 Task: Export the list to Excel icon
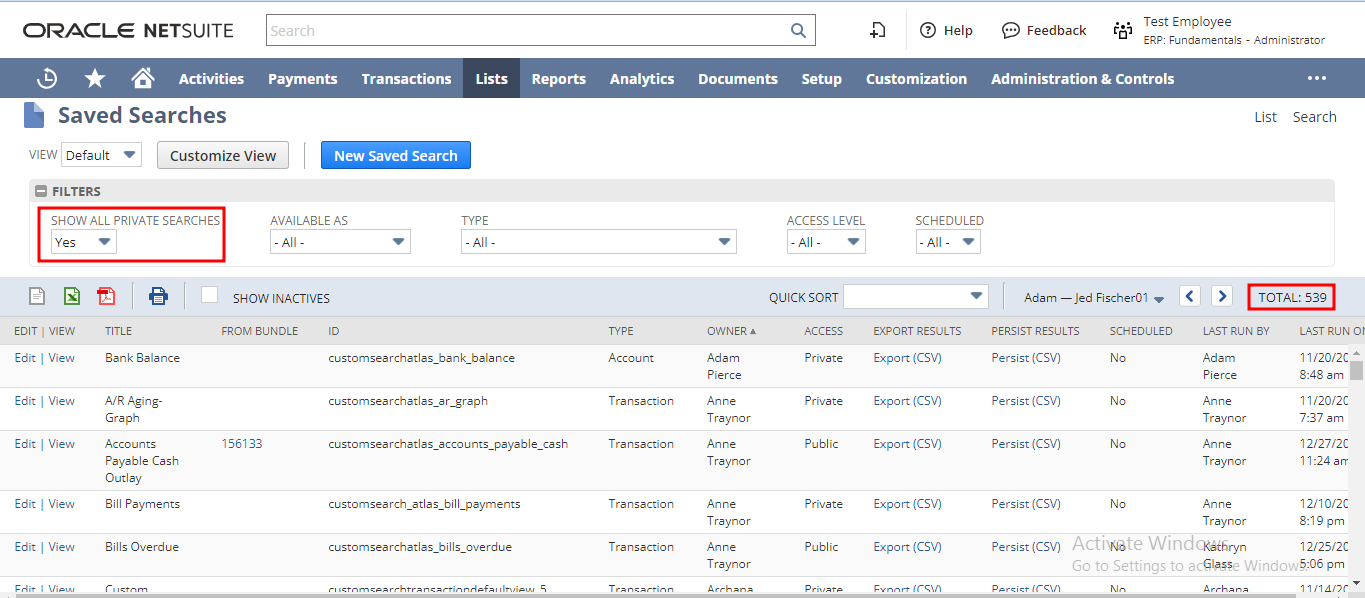(x=72, y=296)
